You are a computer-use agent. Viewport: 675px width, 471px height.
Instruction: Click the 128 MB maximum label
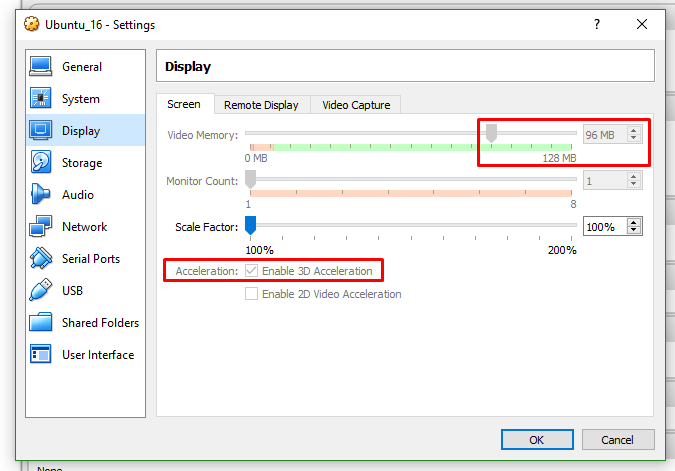(x=559, y=158)
